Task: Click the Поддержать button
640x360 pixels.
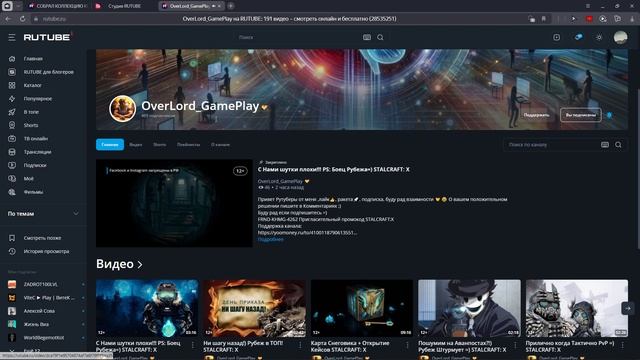Action: tap(536, 115)
